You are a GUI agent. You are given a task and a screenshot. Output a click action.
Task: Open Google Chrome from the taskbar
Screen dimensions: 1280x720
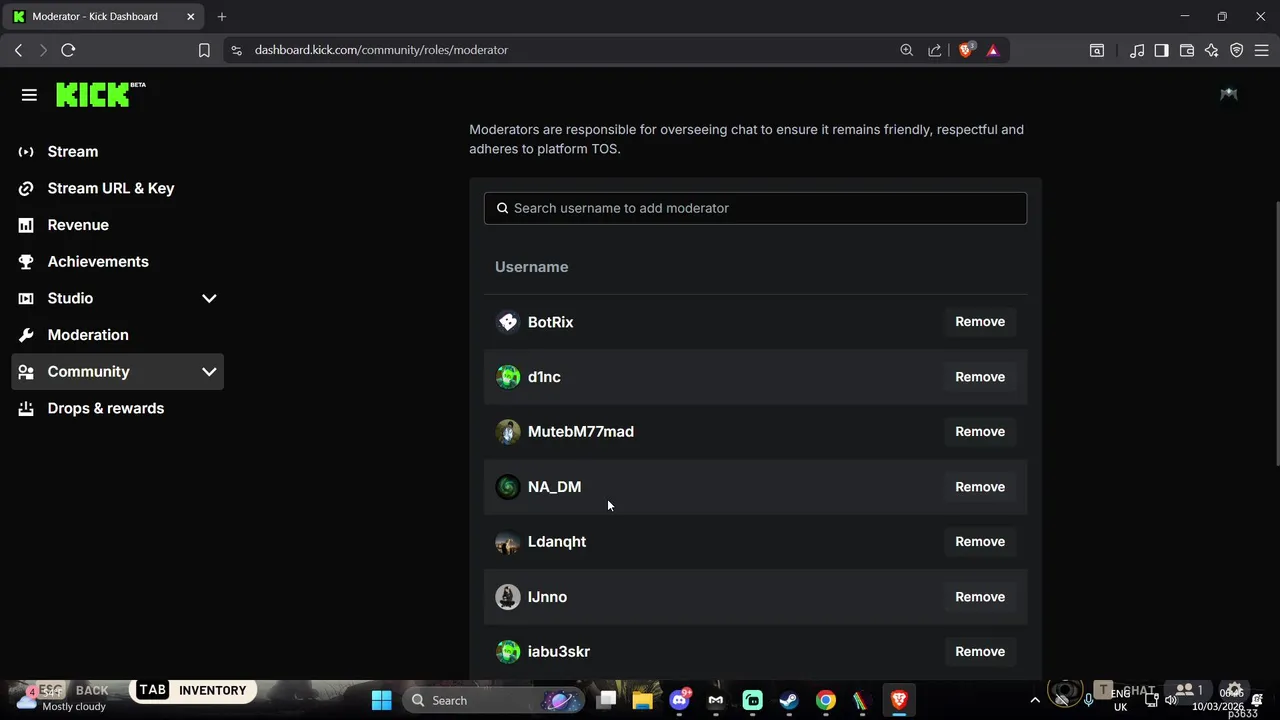click(x=825, y=700)
